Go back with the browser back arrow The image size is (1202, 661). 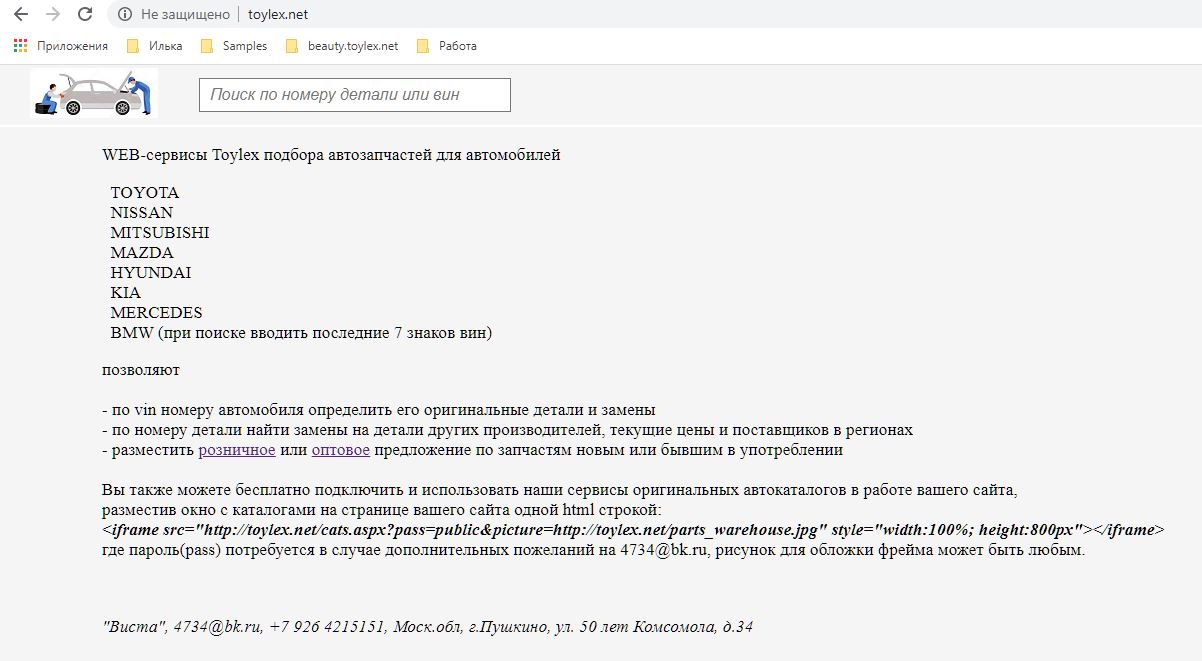tap(21, 14)
